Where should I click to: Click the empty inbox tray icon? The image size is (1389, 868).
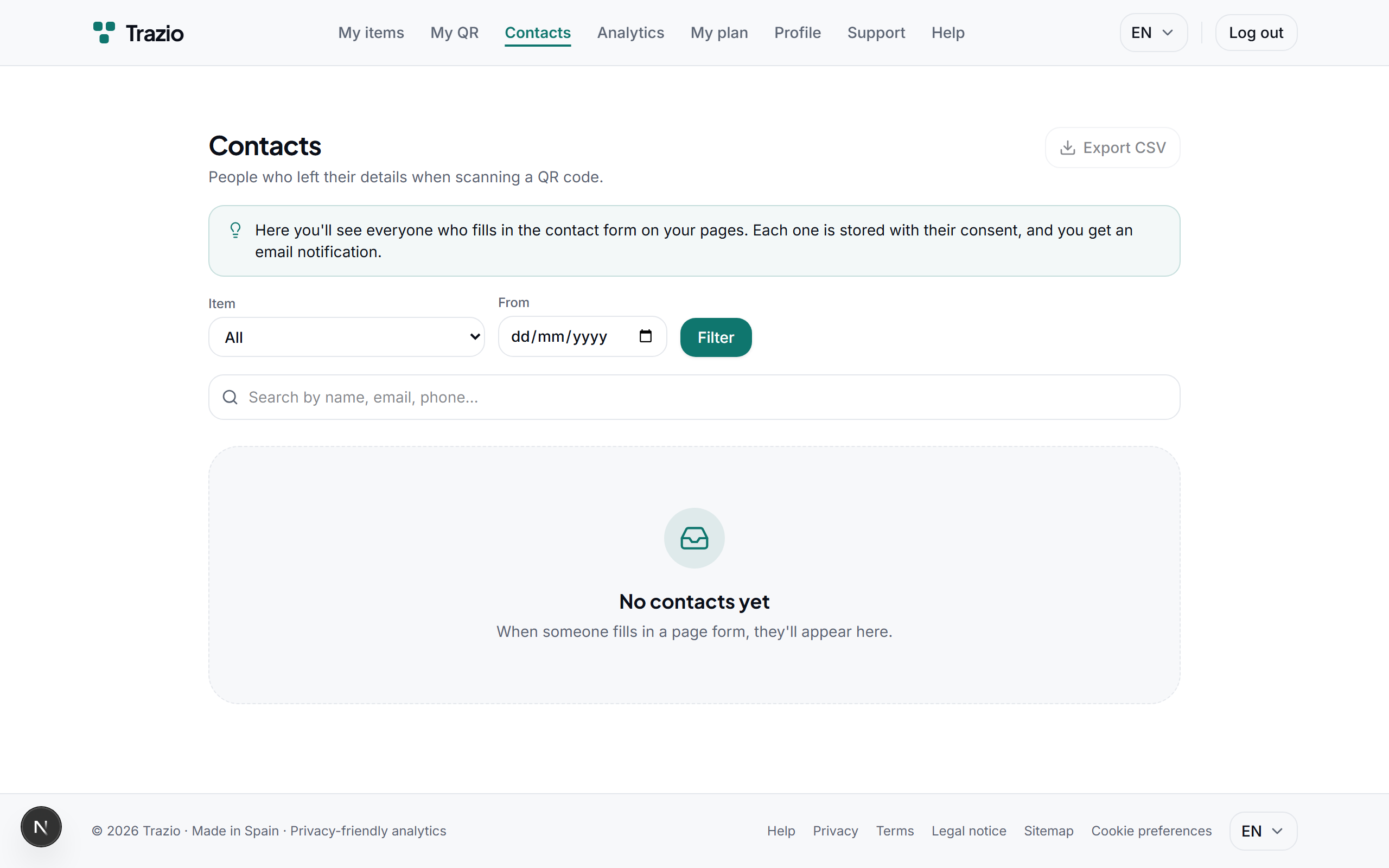point(694,539)
